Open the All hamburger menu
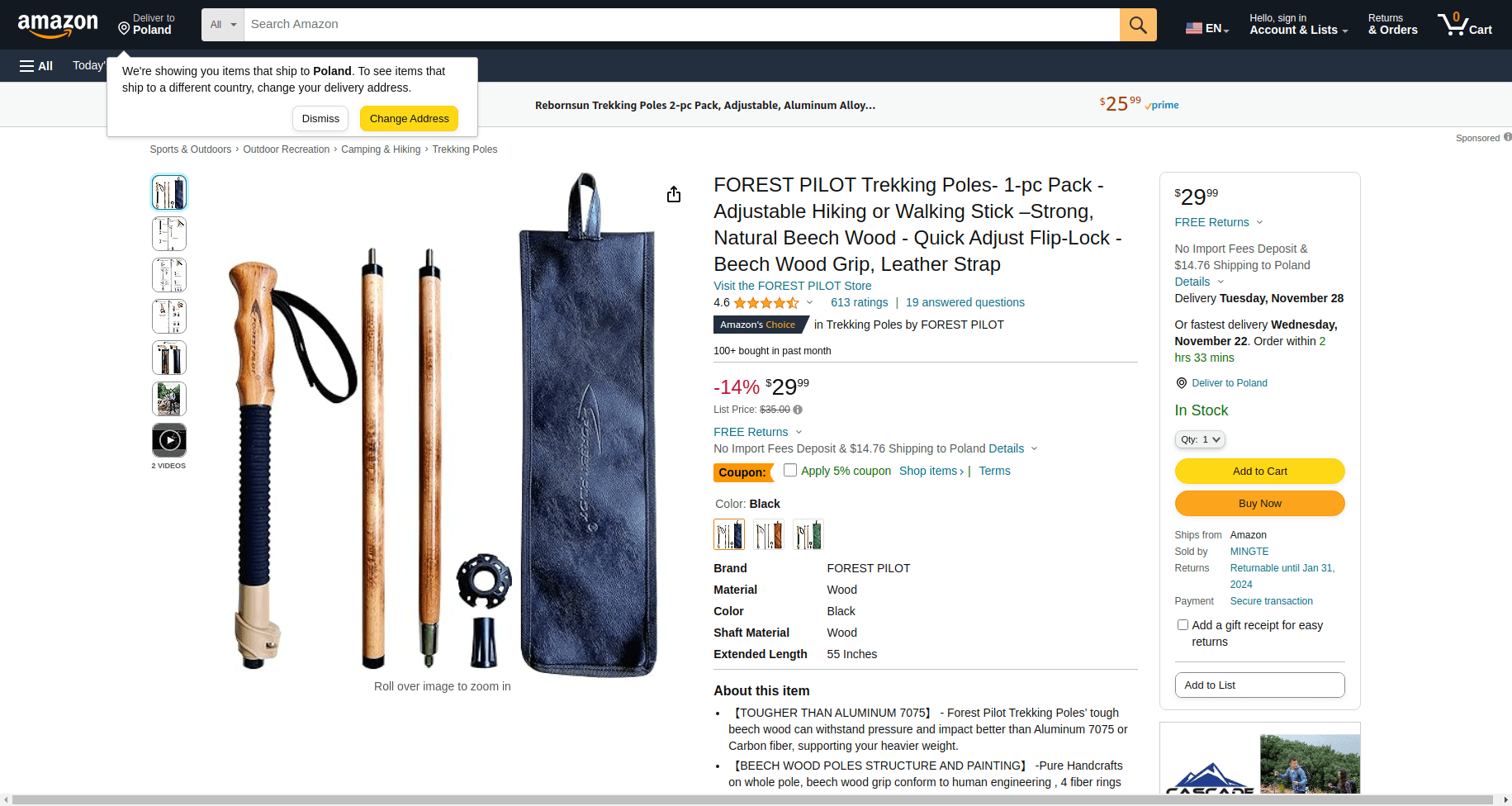The image size is (1512, 806). click(36, 66)
